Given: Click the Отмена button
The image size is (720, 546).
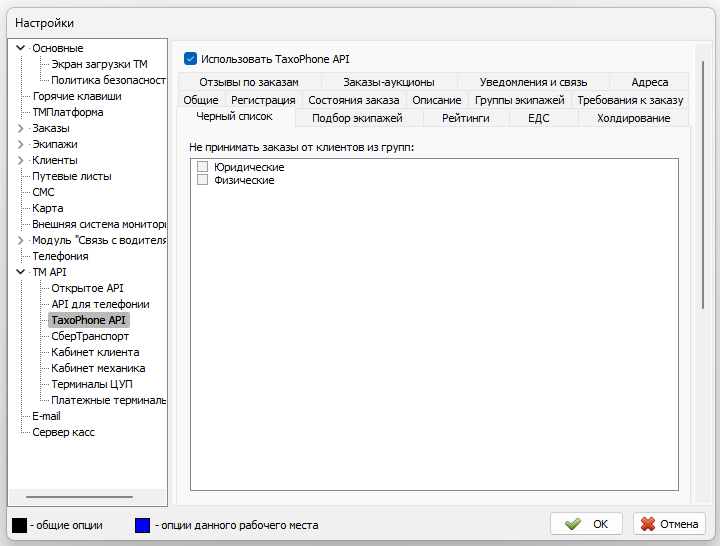Looking at the screenshot, I should click(669, 524).
